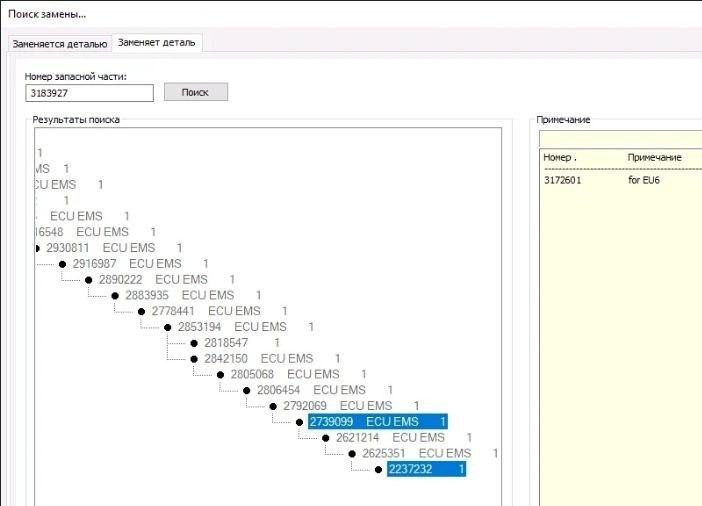Screen dimensions: 702x506
Task: Select part 2818547 in results
Action: click(226, 342)
